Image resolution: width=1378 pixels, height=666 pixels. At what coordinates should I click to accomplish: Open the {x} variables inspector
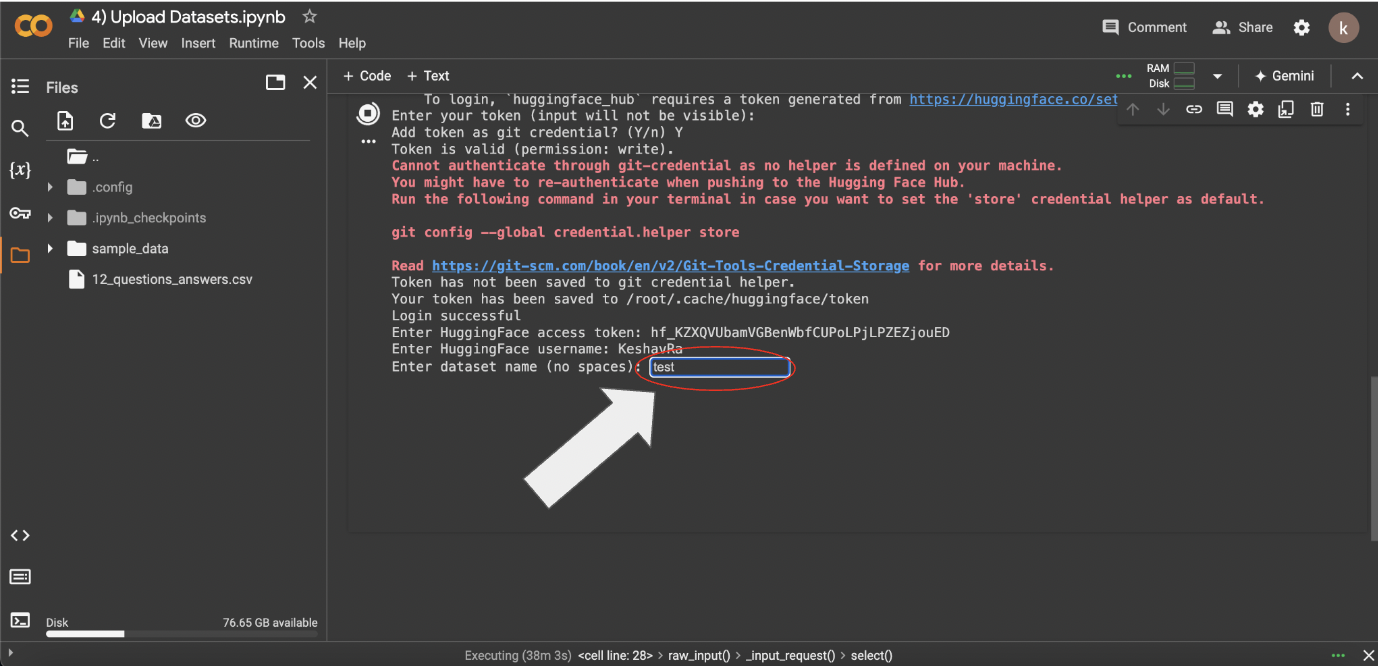[20, 170]
